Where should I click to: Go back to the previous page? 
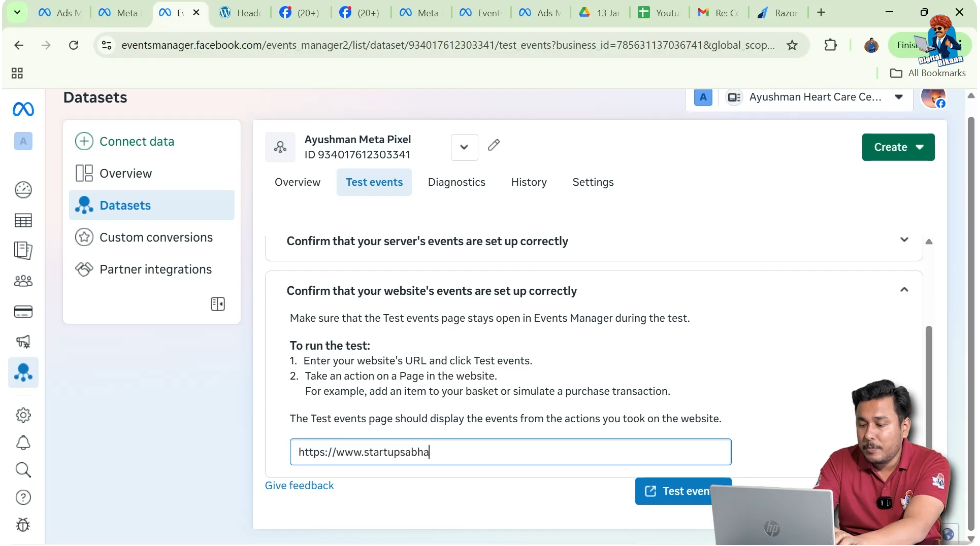[19, 45]
